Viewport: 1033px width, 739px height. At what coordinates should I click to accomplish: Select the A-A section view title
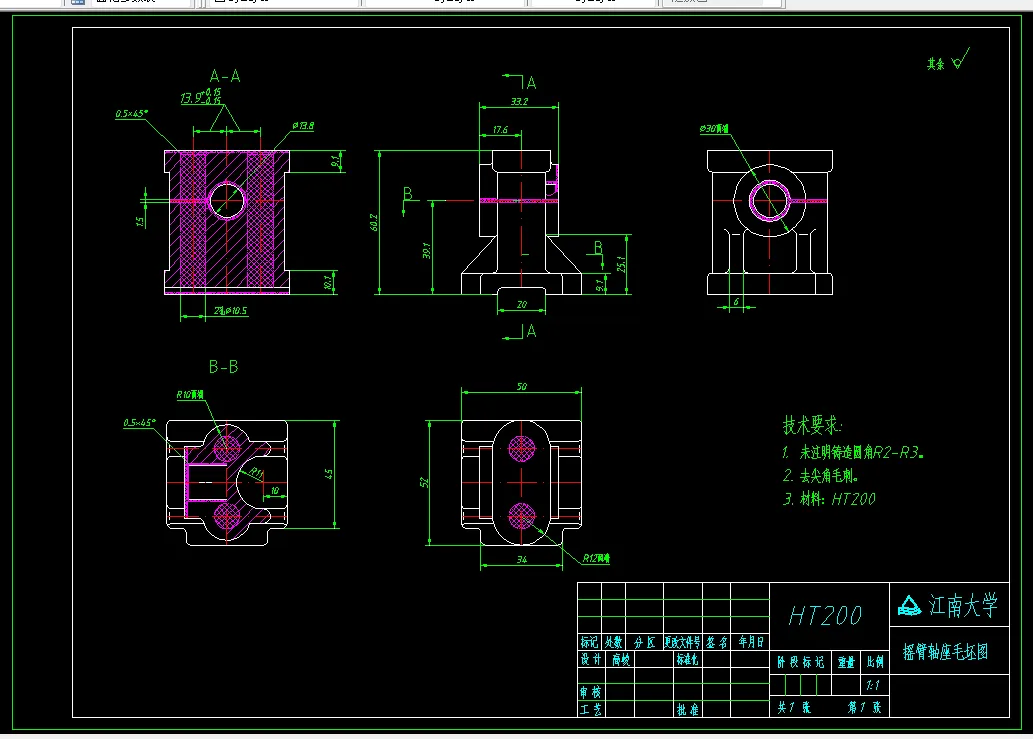[x=225, y=76]
